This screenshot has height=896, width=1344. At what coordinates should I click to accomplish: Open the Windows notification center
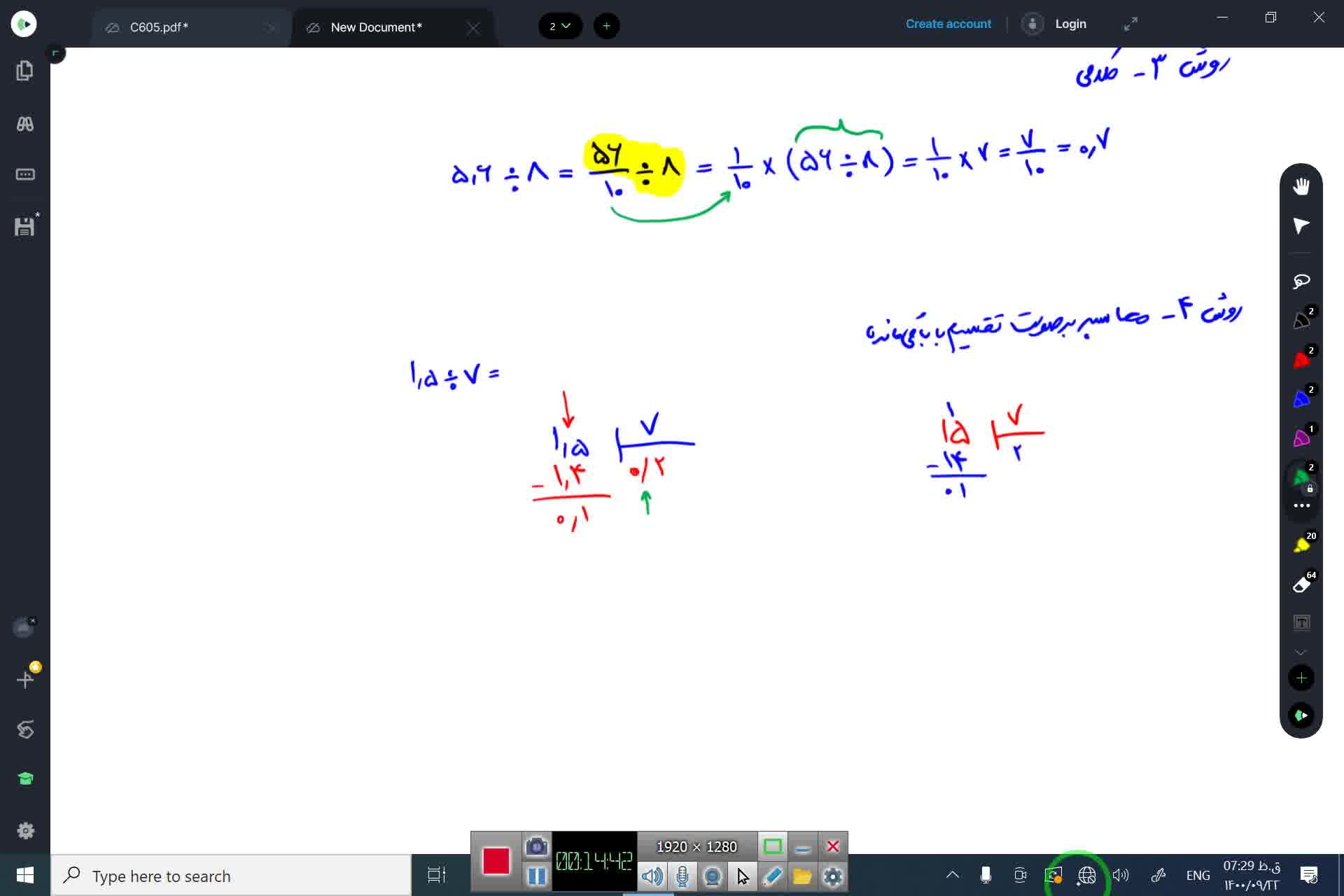pyautogui.click(x=1309, y=875)
